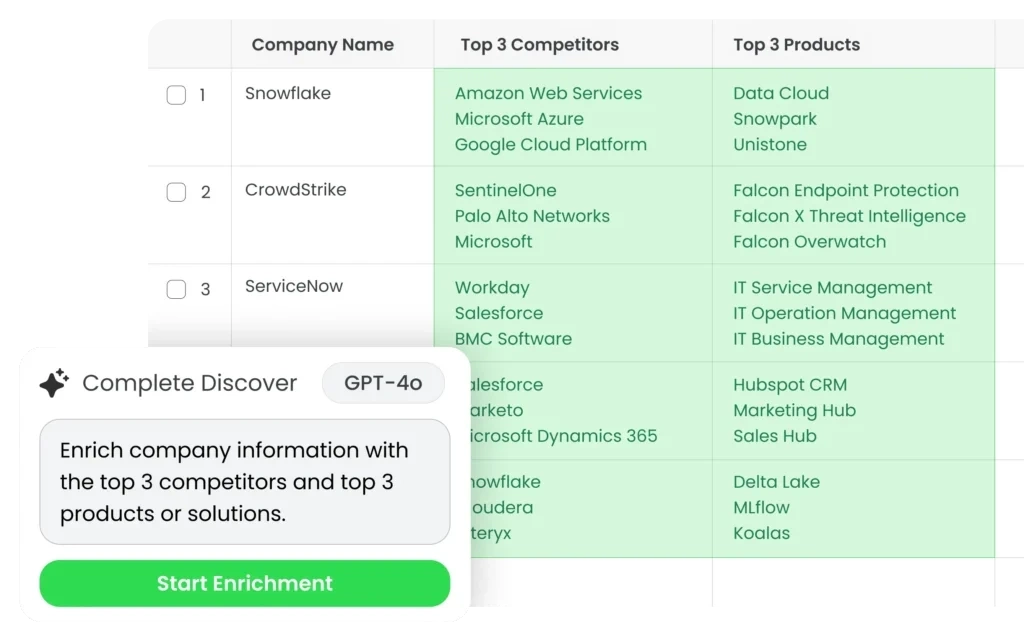Tick the ServiceNow row checkbox

[x=176, y=290]
